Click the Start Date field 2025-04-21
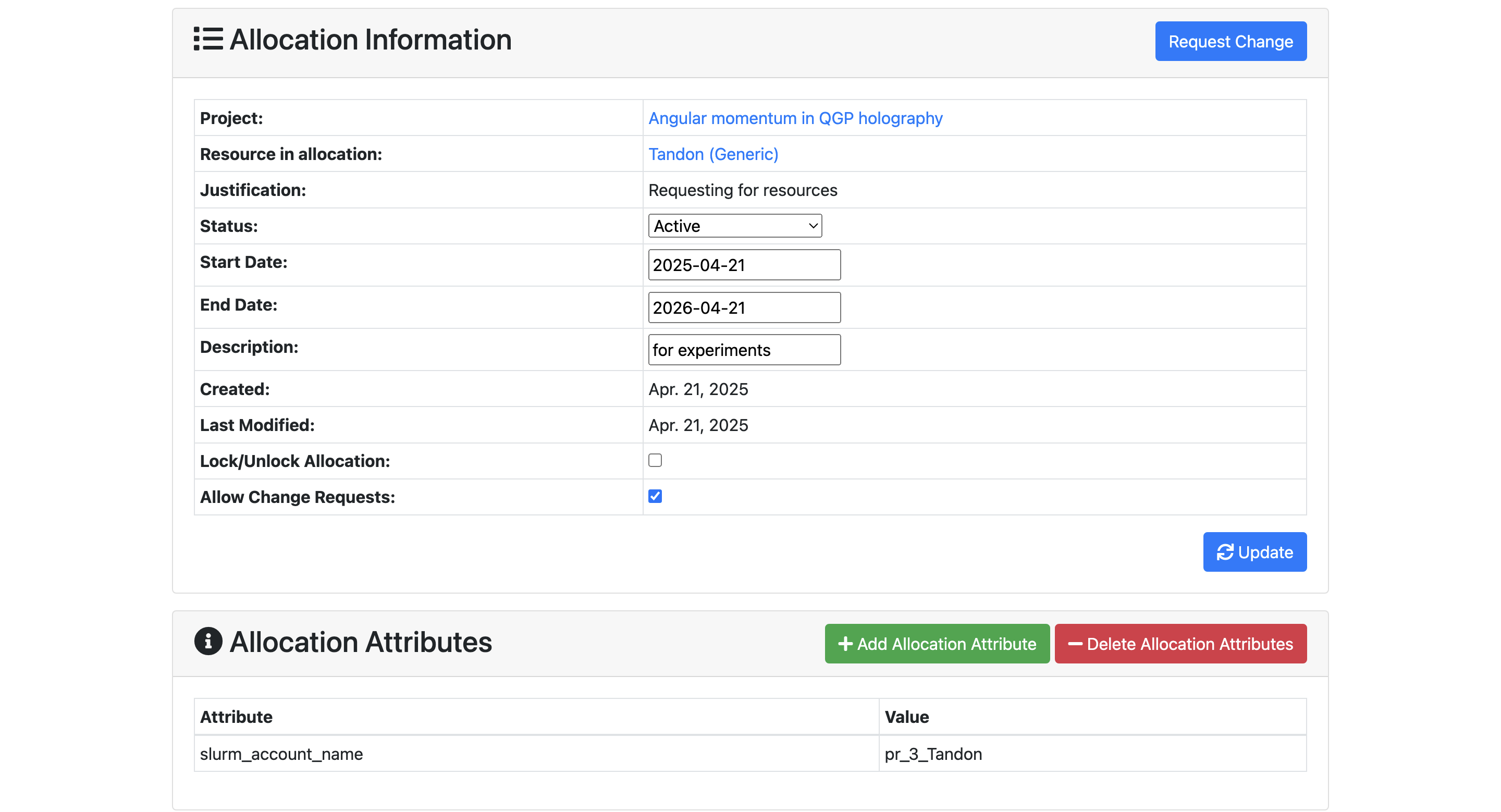1501x812 pixels. 744,265
